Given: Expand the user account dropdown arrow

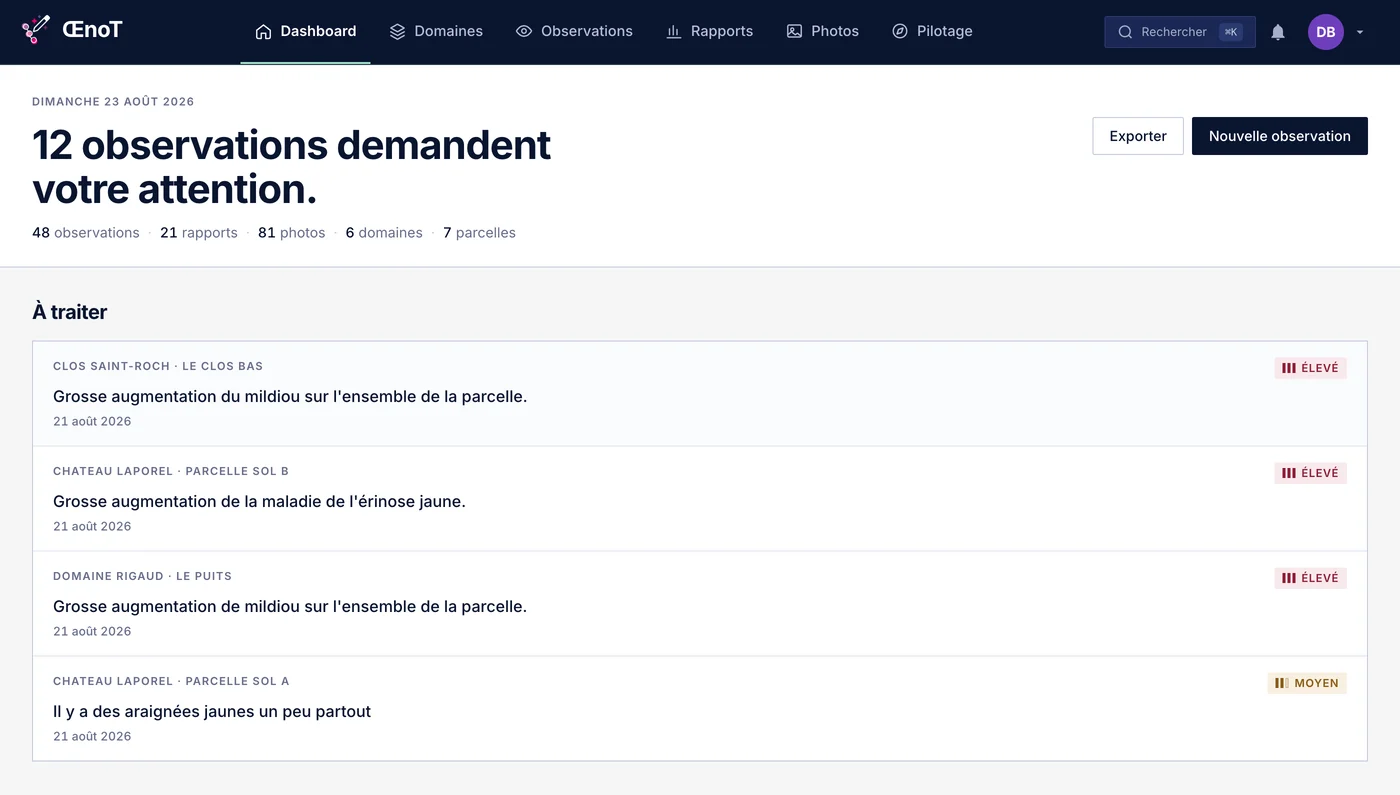Looking at the screenshot, I should pos(1360,32).
